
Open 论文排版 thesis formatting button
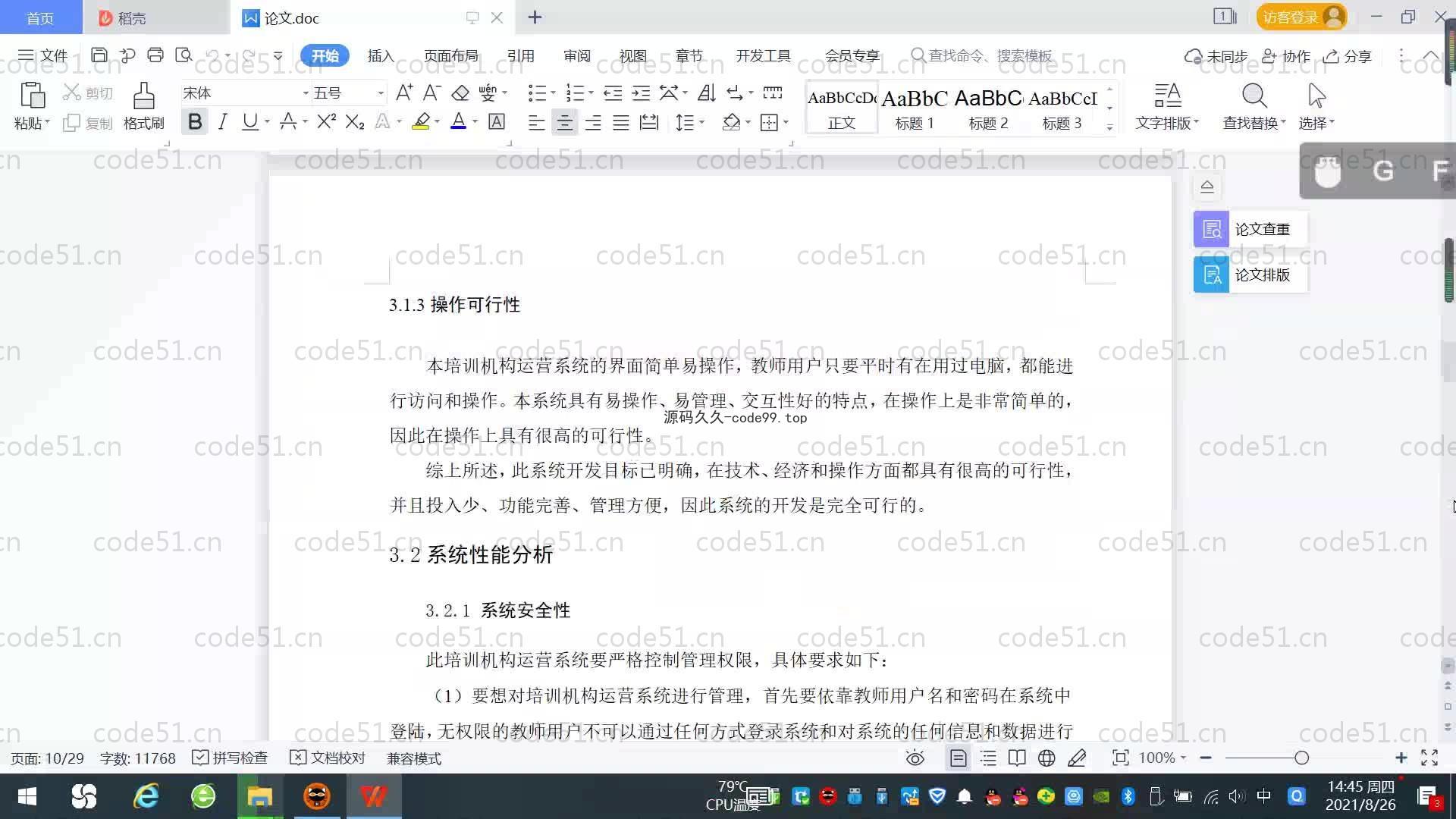(x=1250, y=275)
